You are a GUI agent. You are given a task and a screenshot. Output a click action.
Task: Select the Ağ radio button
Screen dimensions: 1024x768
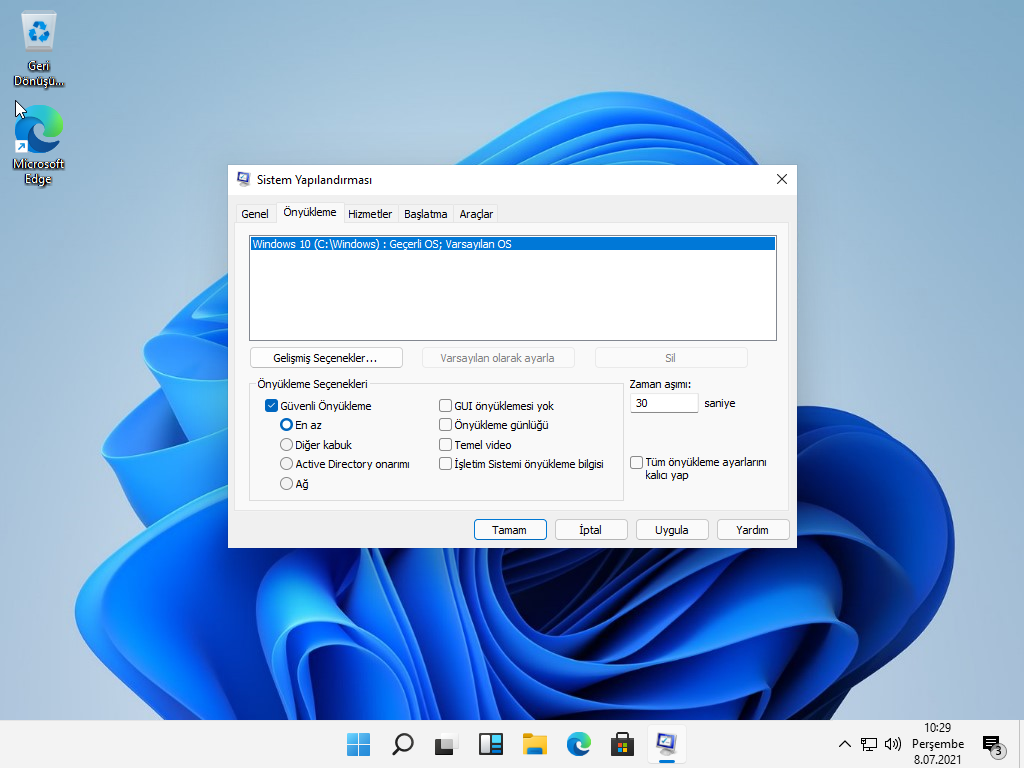pos(285,483)
